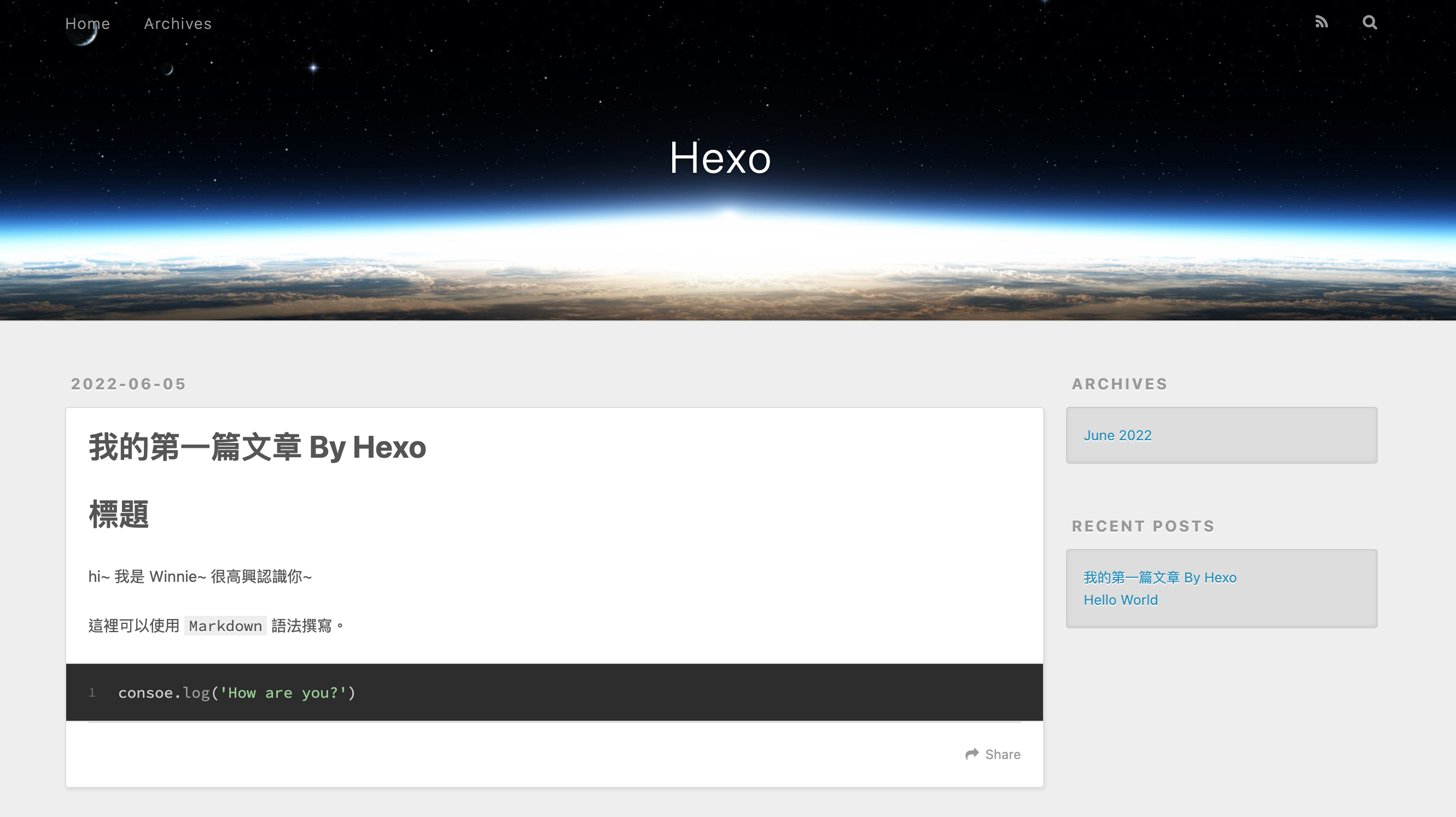Click the Share arrow icon
Viewport: 1456px width, 817px height.
pyautogui.click(x=972, y=754)
